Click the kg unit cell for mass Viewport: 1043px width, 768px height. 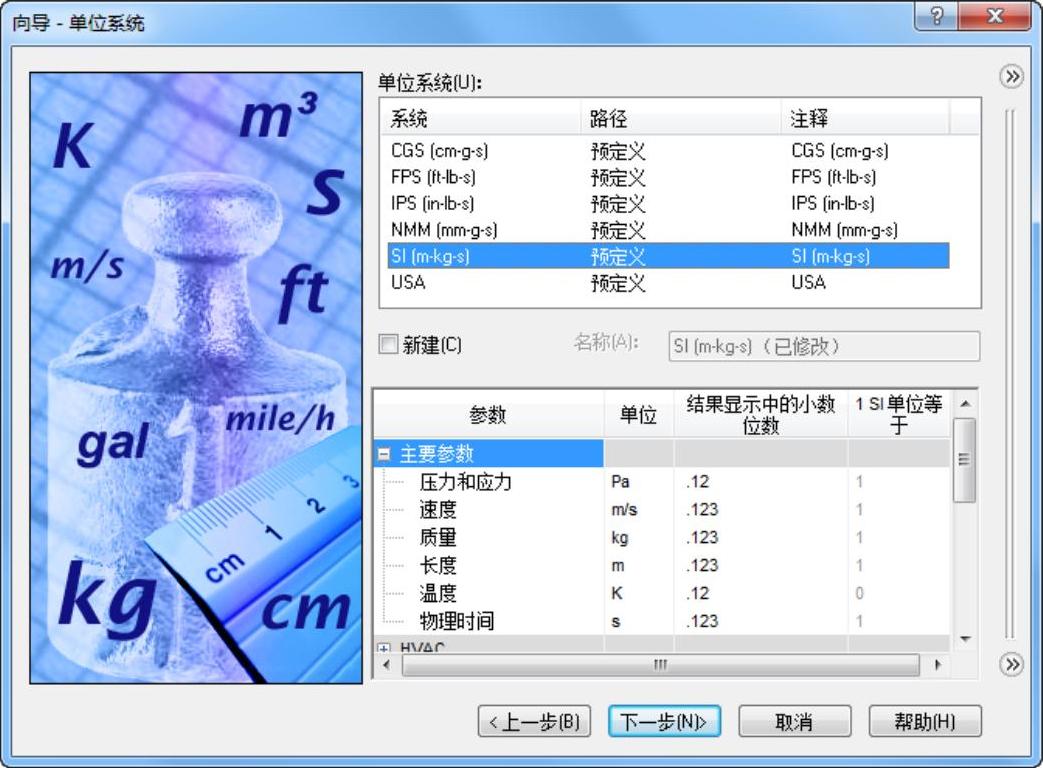(639, 537)
